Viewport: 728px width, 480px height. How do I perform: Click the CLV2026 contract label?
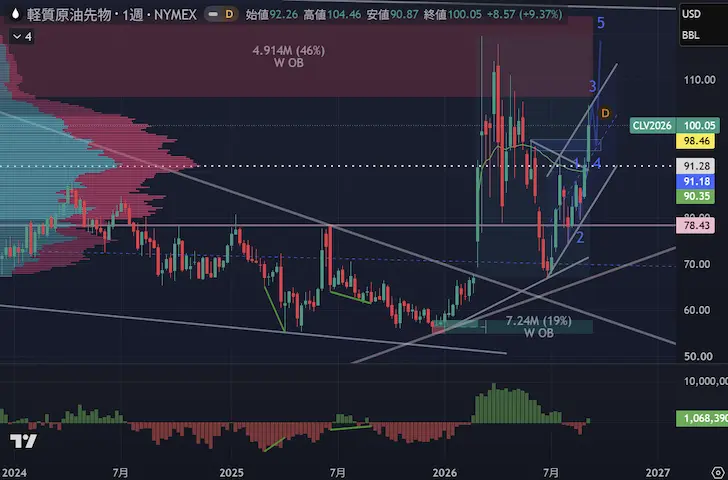(x=652, y=126)
